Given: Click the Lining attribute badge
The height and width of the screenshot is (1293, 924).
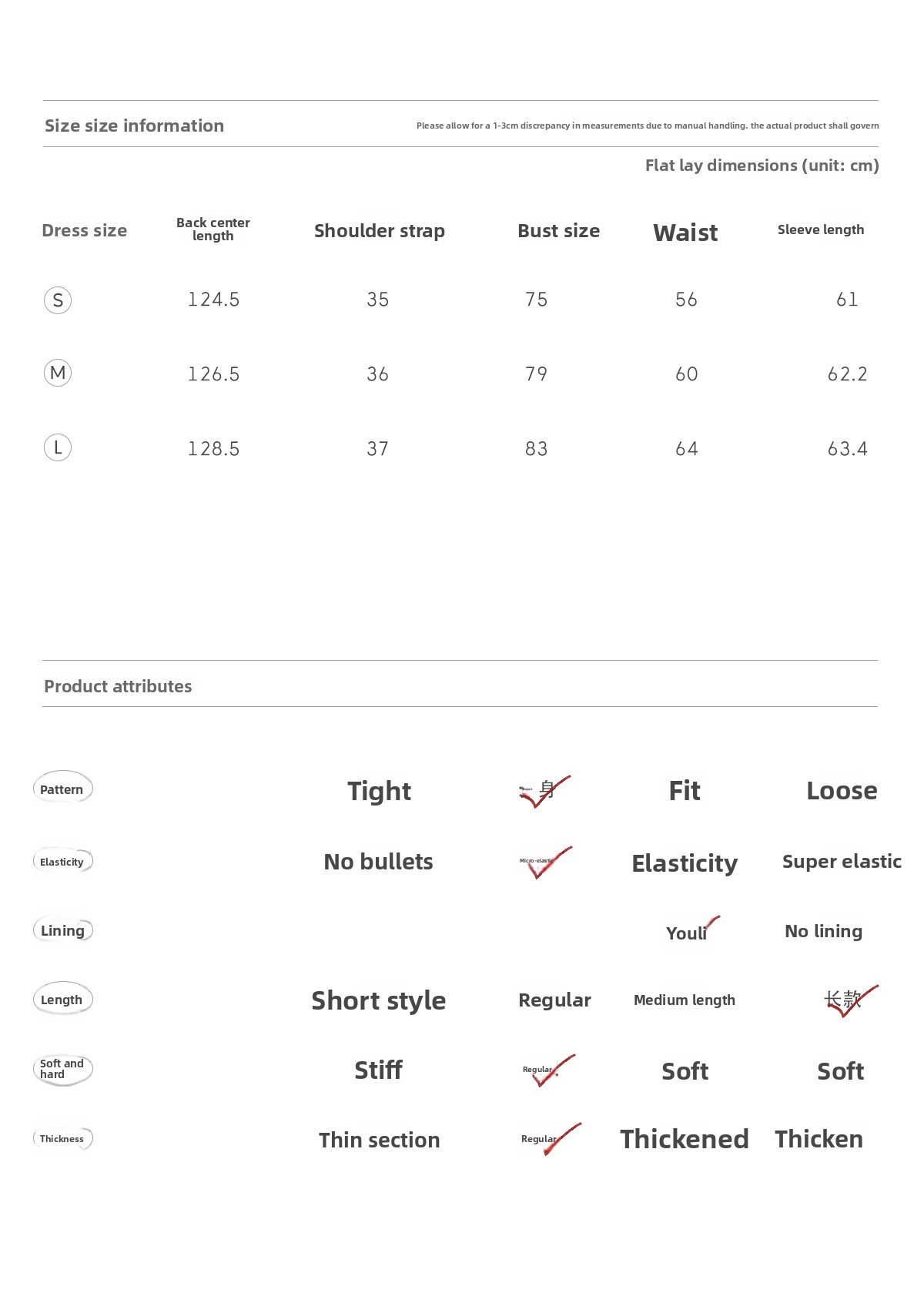Looking at the screenshot, I should tap(62, 930).
